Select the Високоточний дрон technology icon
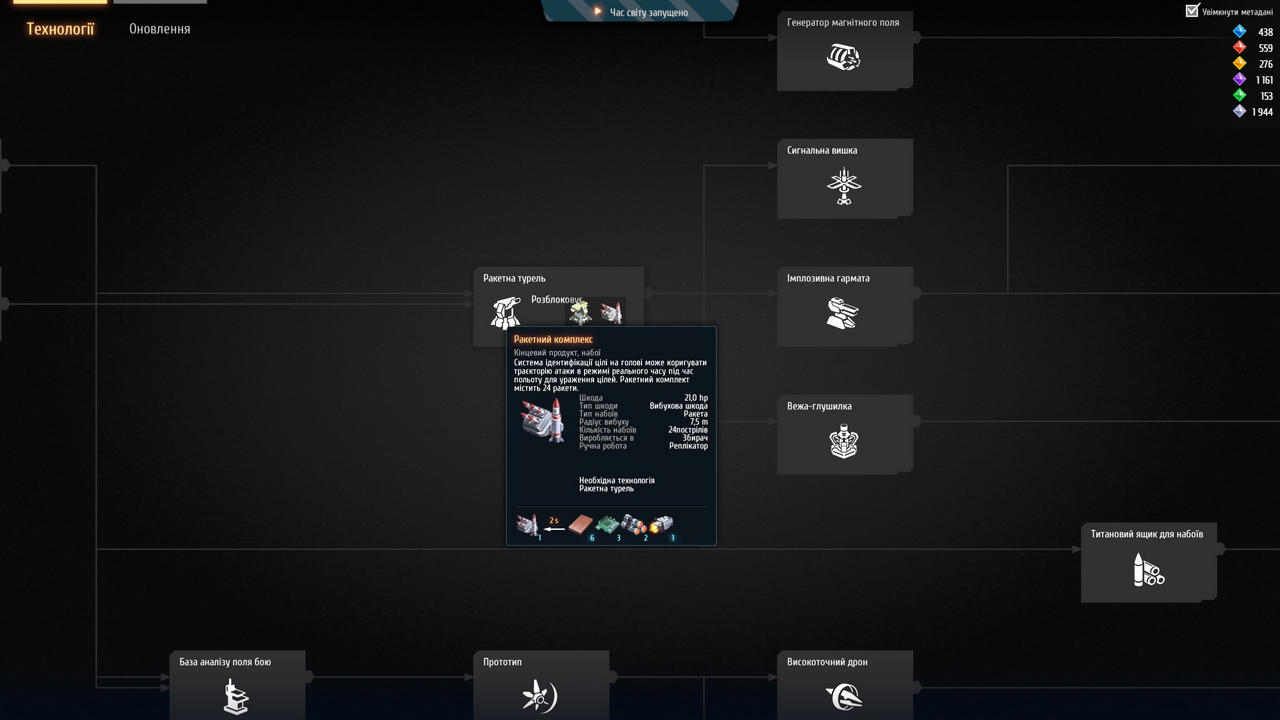Viewport: 1280px width, 720px height. click(x=844, y=696)
